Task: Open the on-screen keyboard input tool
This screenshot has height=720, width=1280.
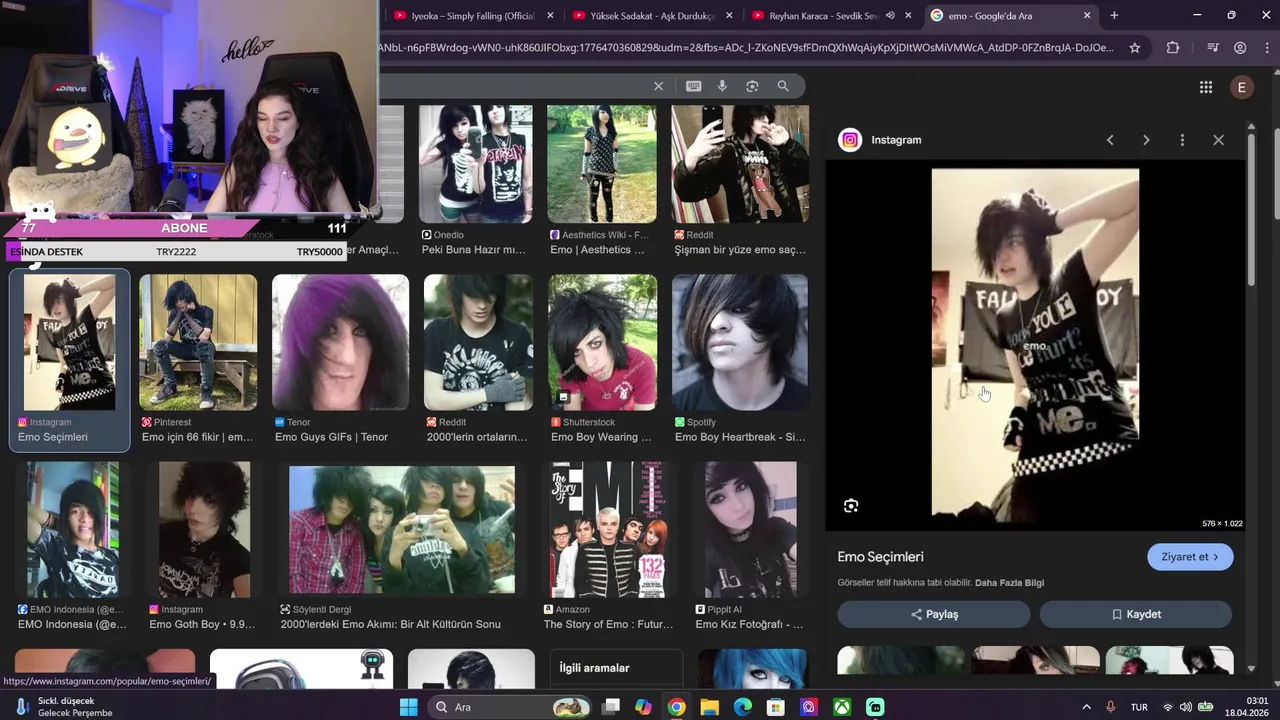Action: pos(693,86)
